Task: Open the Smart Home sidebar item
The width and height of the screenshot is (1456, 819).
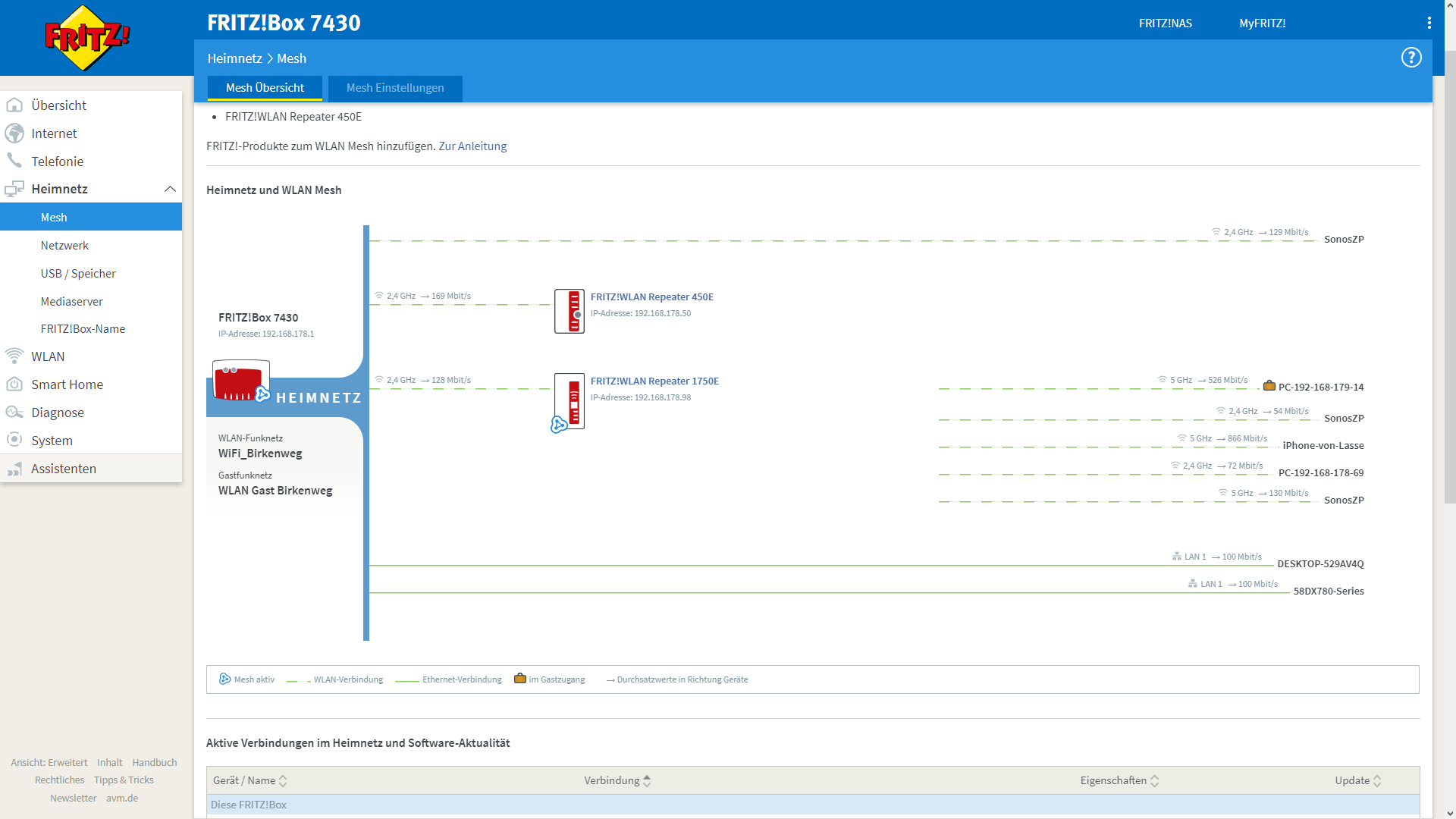Action: [67, 384]
